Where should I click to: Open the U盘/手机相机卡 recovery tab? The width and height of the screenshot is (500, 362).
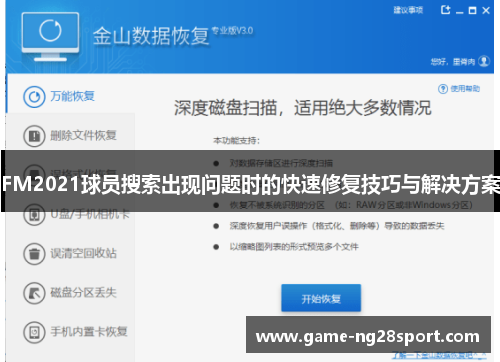tap(71, 214)
